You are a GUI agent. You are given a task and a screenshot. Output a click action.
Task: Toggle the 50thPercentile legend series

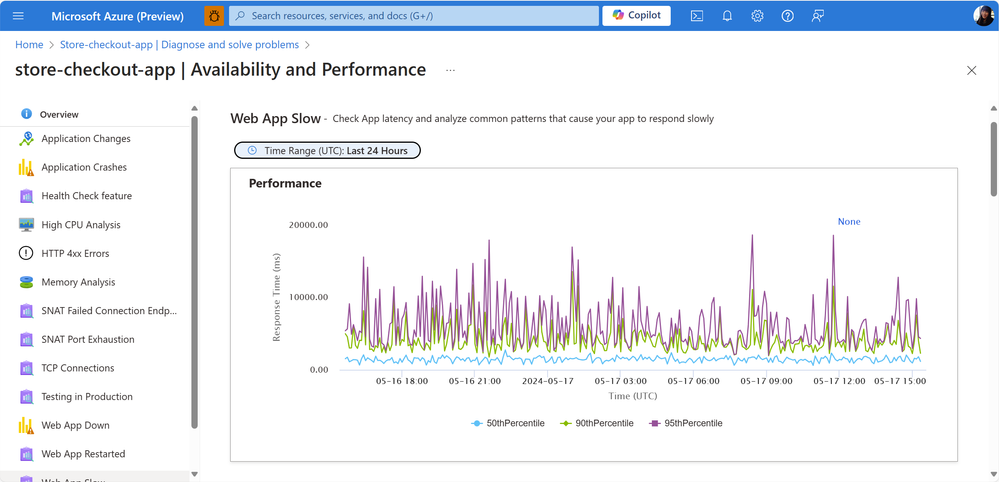[508, 423]
